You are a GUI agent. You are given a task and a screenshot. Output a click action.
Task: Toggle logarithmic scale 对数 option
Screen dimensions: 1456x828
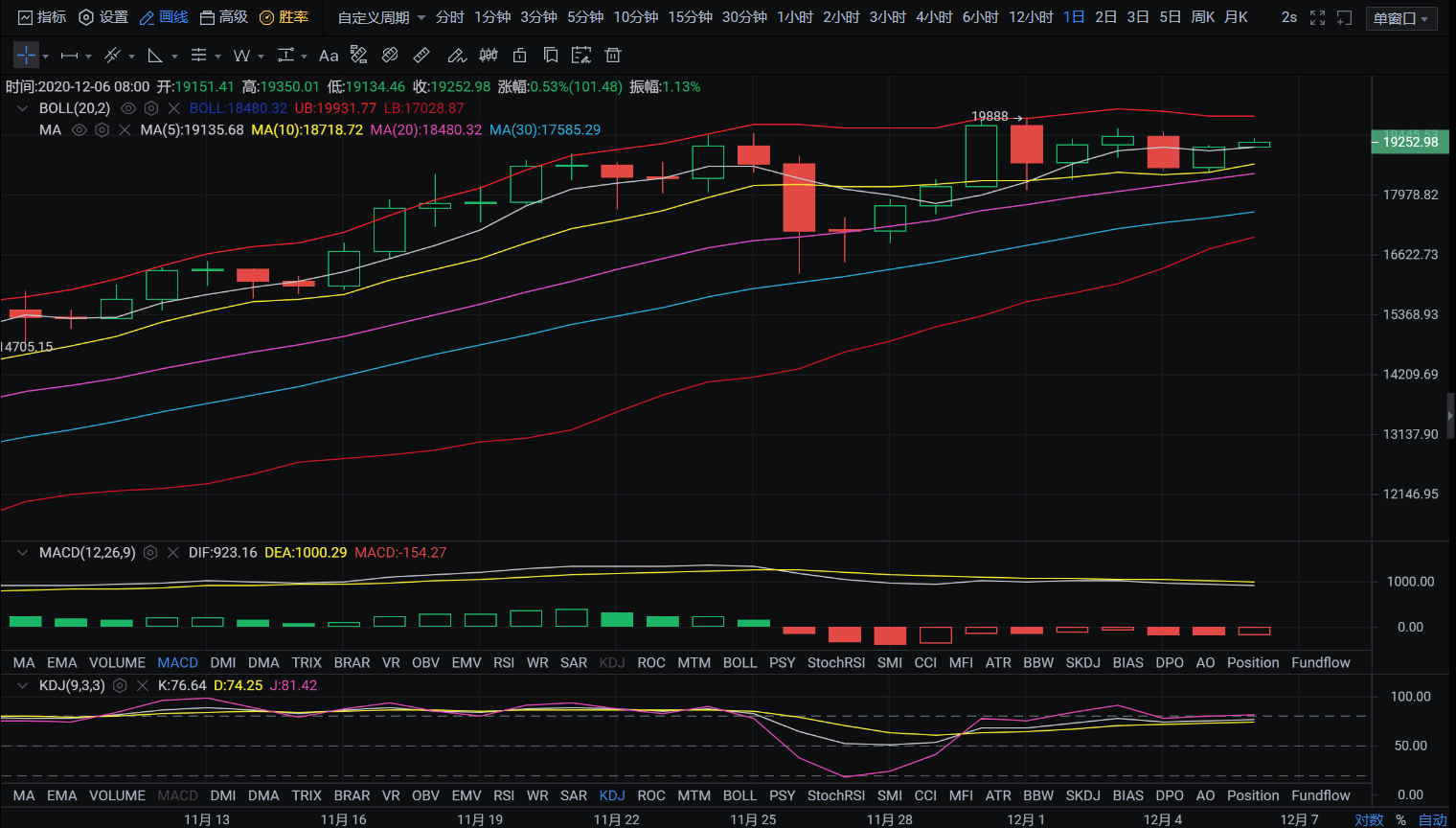coord(1368,819)
